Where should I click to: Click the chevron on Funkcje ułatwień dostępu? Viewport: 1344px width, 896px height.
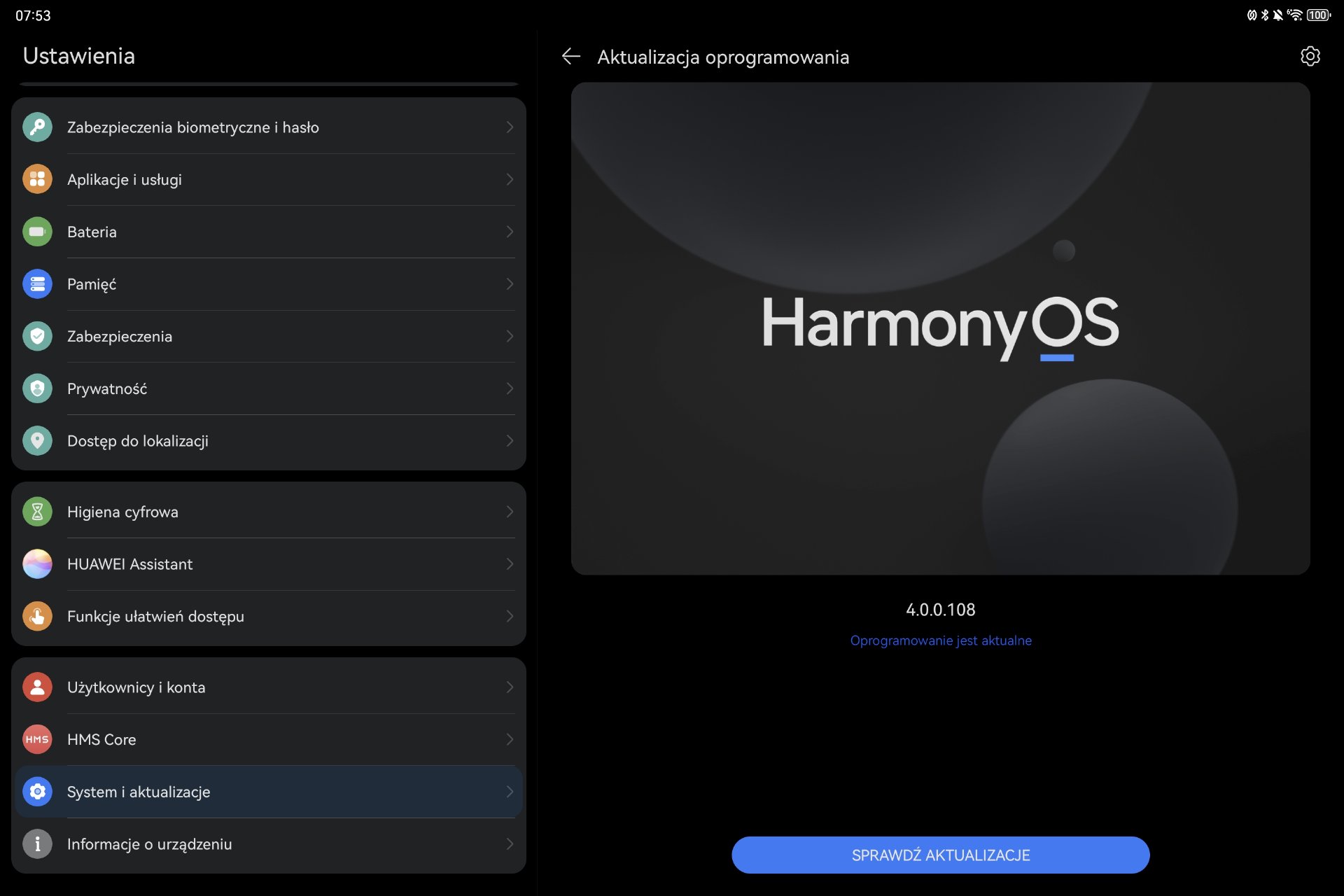click(510, 616)
